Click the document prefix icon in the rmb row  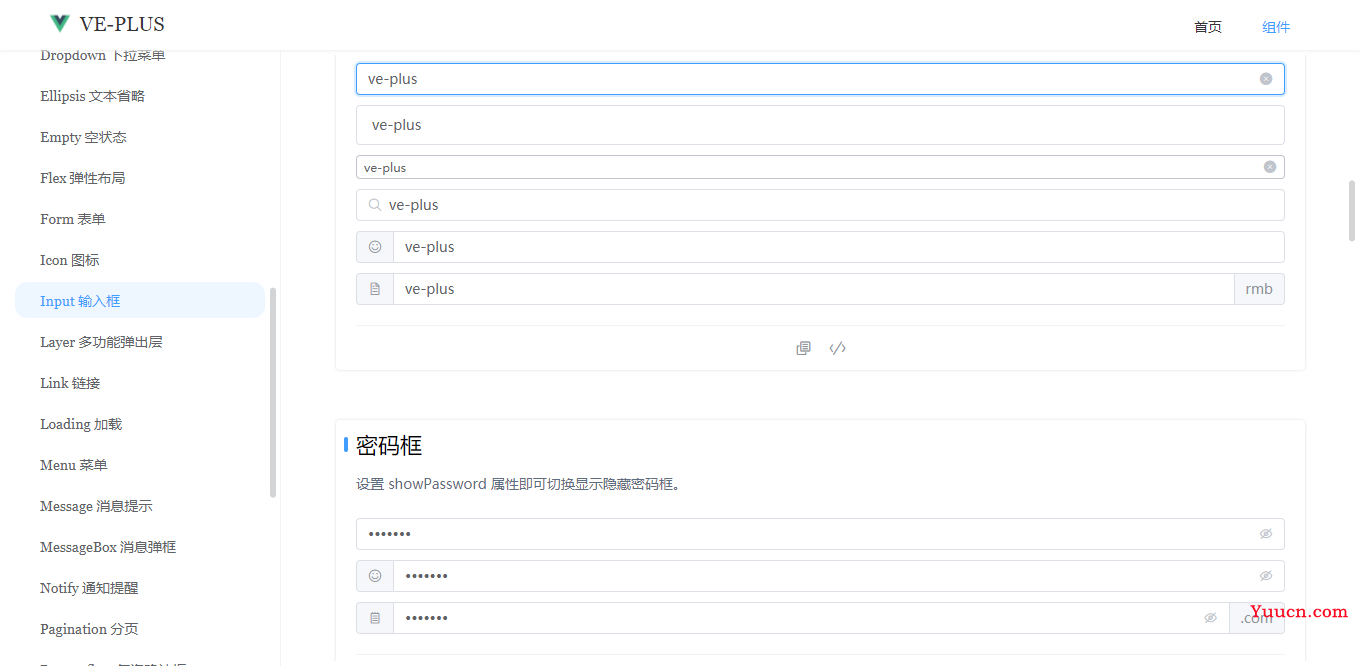(x=375, y=289)
